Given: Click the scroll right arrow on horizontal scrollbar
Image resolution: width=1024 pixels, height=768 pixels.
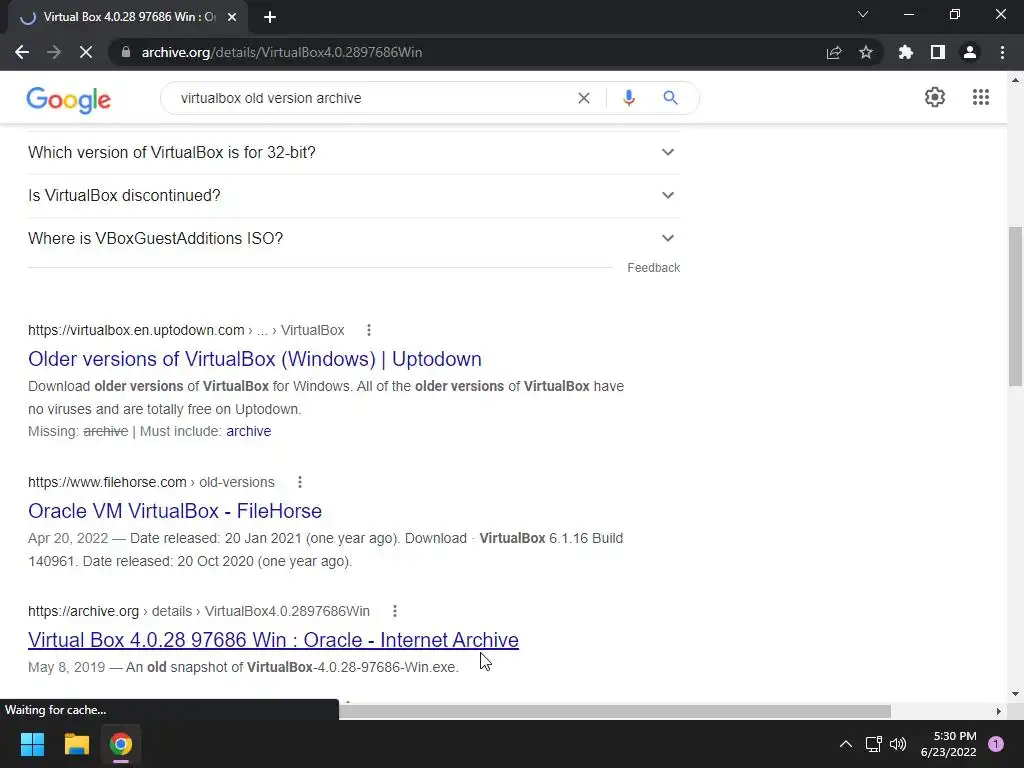Looking at the screenshot, I should tap(999, 711).
